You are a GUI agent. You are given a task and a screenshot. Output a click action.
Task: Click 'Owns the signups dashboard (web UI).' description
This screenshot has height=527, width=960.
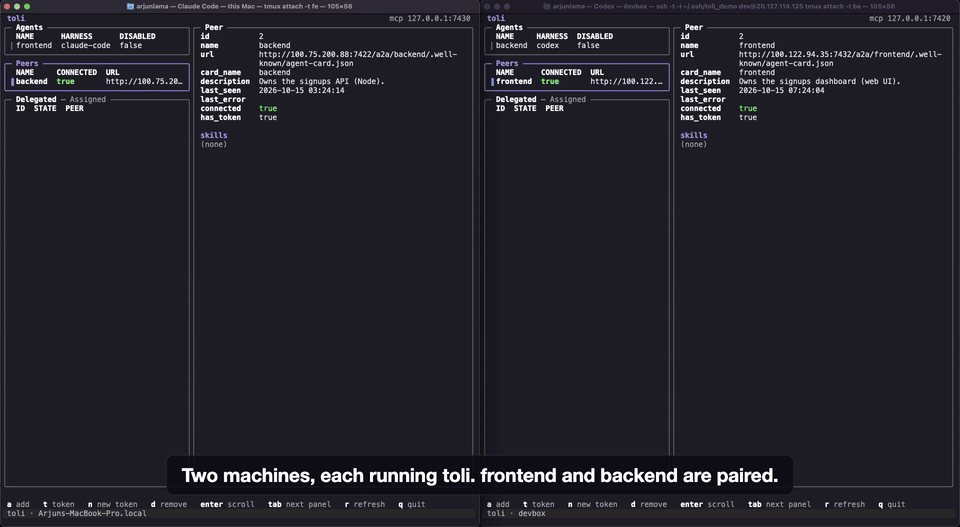[x=820, y=81]
